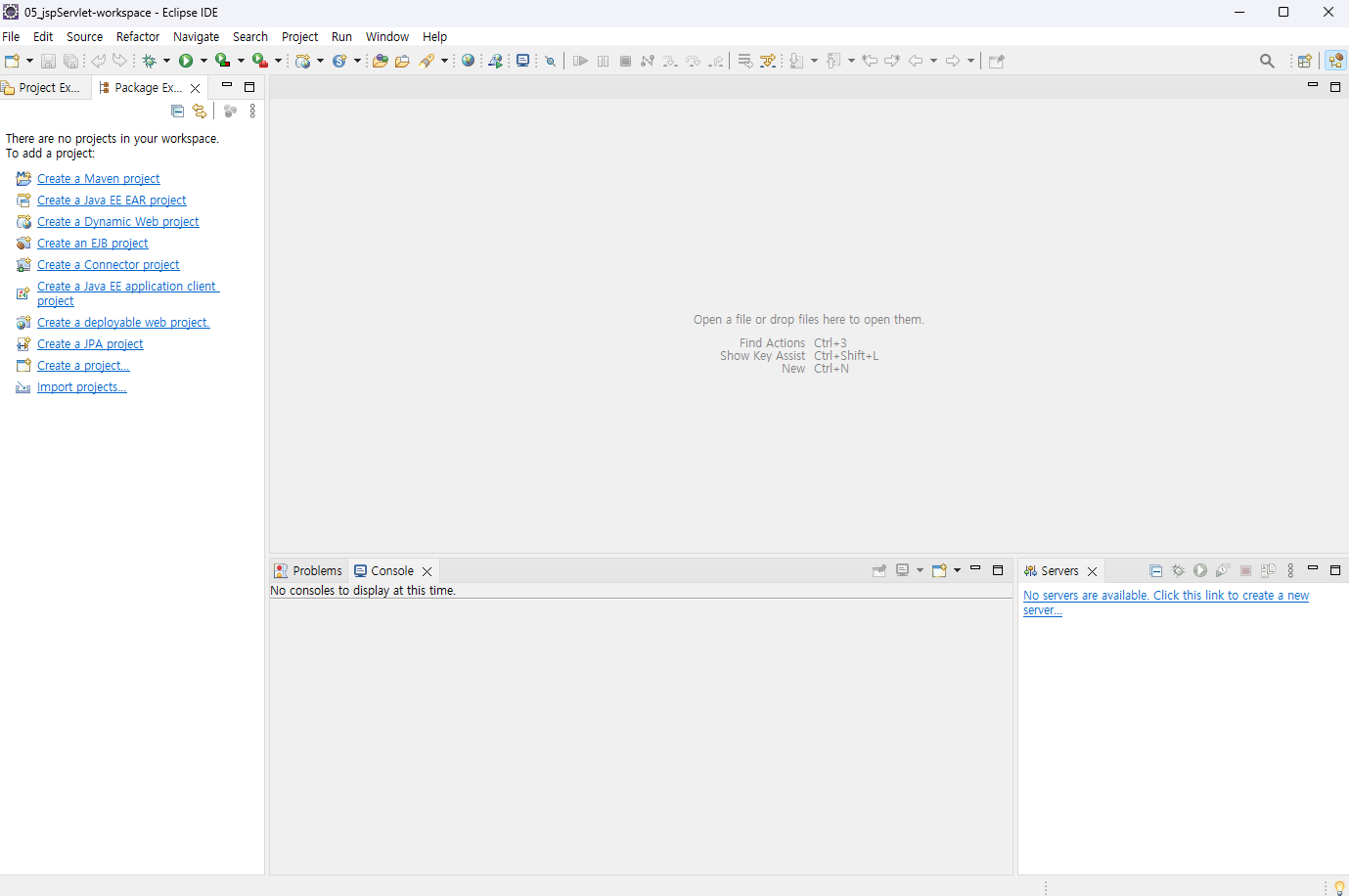Screen dimensions: 1349x896
Task: Click the Save toolbar icon
Action: pyautogui.click(x=48, y=61)
